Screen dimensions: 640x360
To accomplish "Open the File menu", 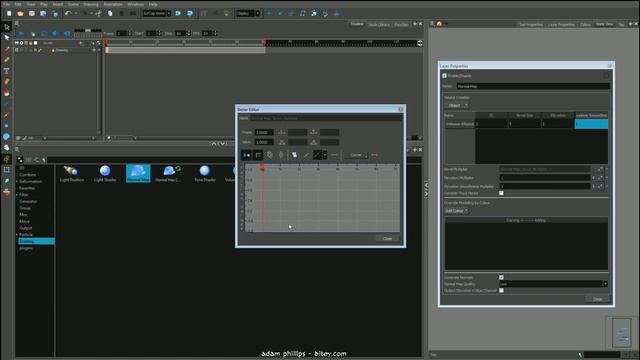I will pyautogui.click(x=7, y=4).
